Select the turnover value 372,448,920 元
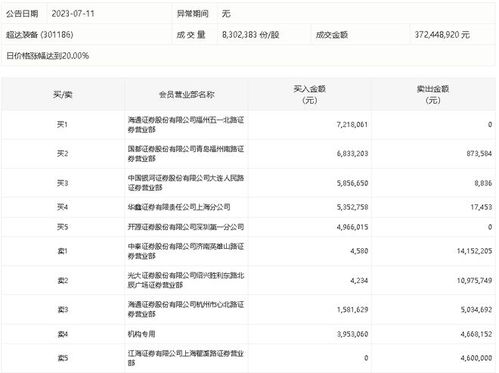 [442, 35]
